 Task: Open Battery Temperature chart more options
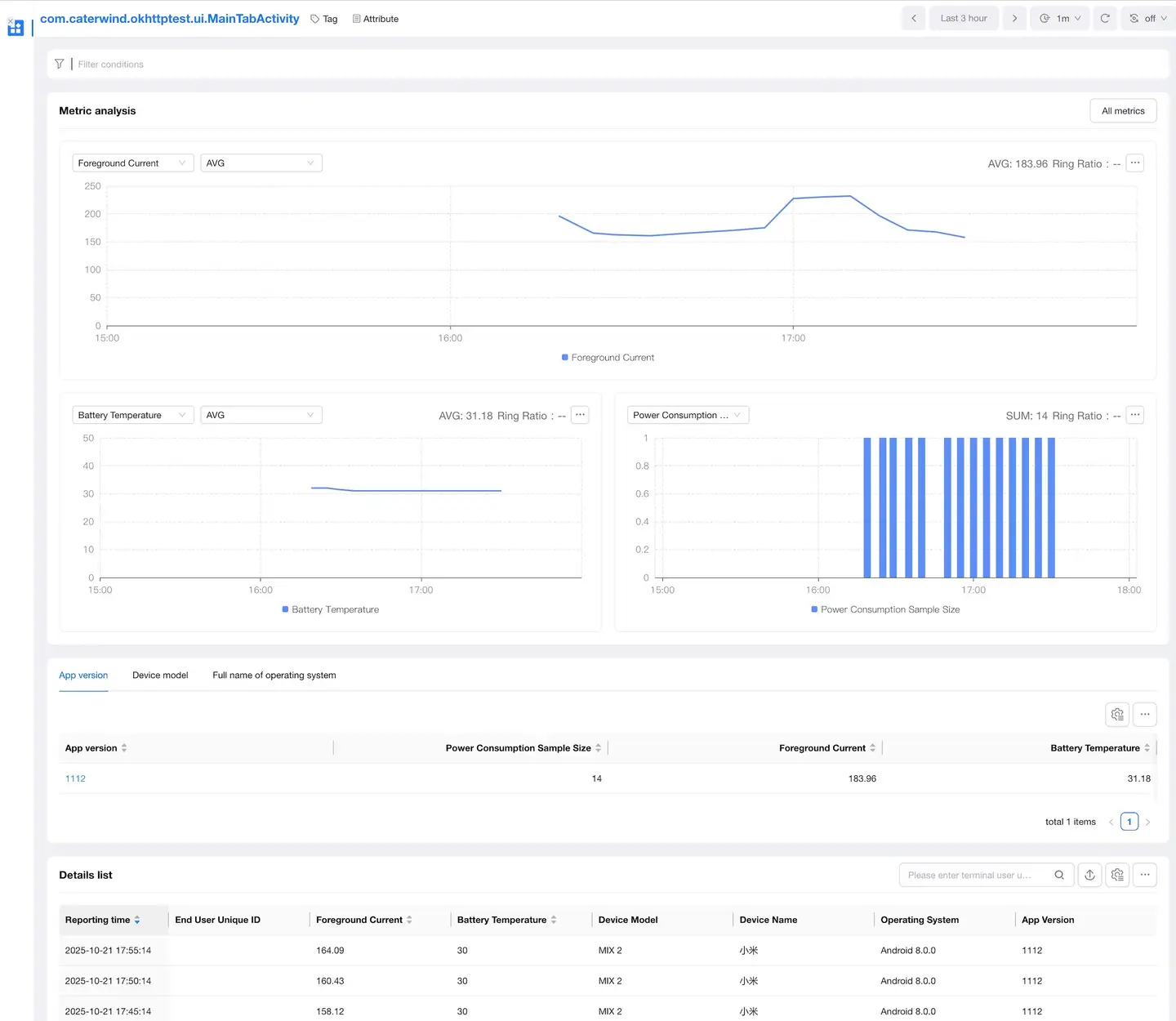[x=580, y=415]
